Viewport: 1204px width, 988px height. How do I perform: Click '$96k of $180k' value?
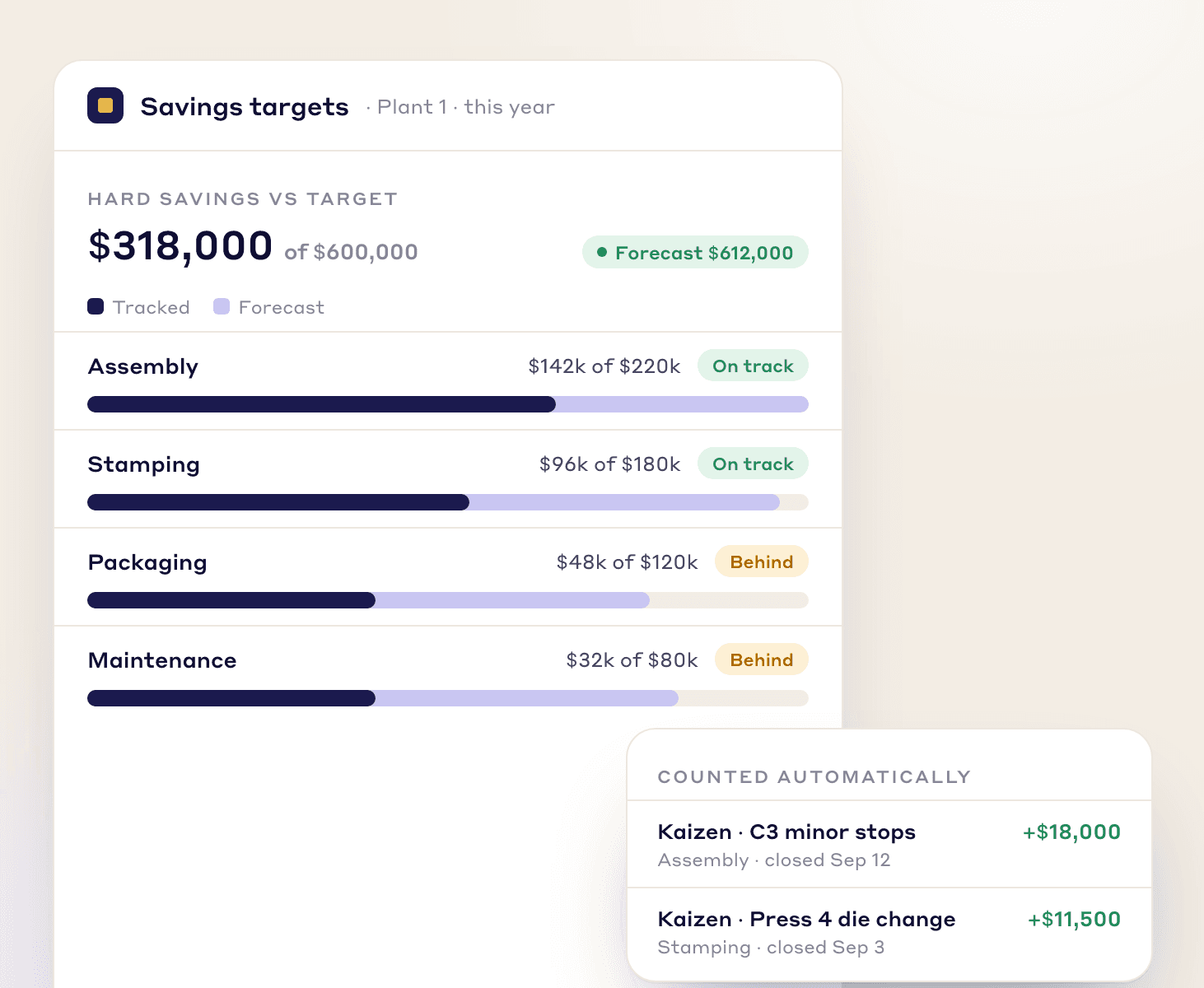pyautogui.click(x=610, y=464)
